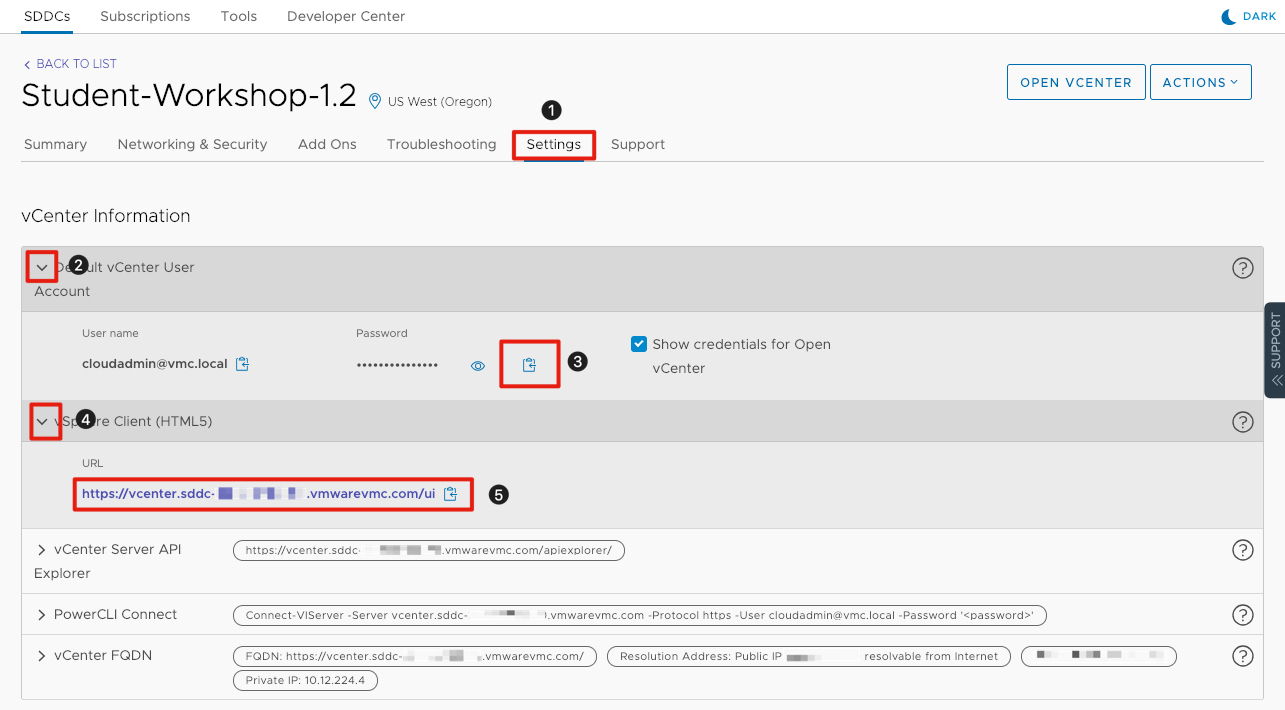Open the vSphere Client URL link
Image resolution: width=1285 pixels, height=710 pixels.
click(x=258, y=493)
